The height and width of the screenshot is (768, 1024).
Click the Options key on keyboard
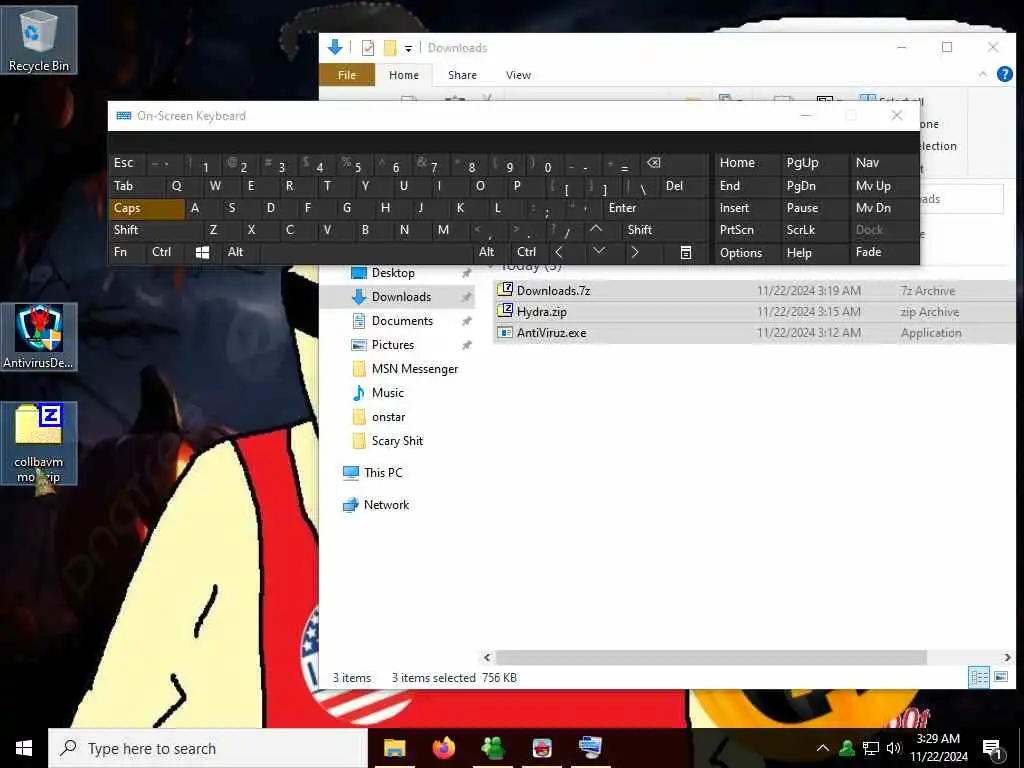point(748,253)
